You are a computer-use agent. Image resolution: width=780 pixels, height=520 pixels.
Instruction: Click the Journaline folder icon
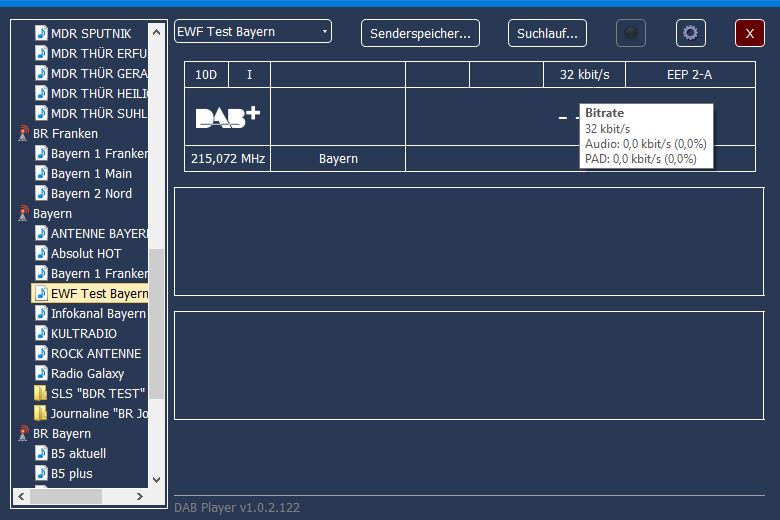(x=41, y=413)
